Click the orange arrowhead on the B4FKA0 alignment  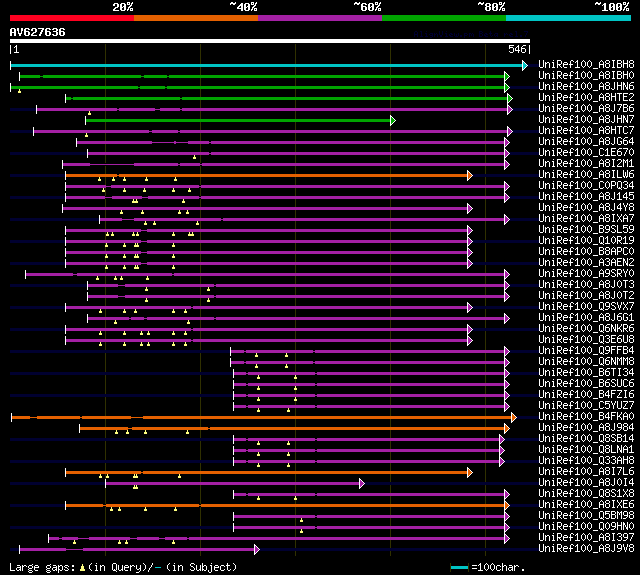[x=513, y=417]
